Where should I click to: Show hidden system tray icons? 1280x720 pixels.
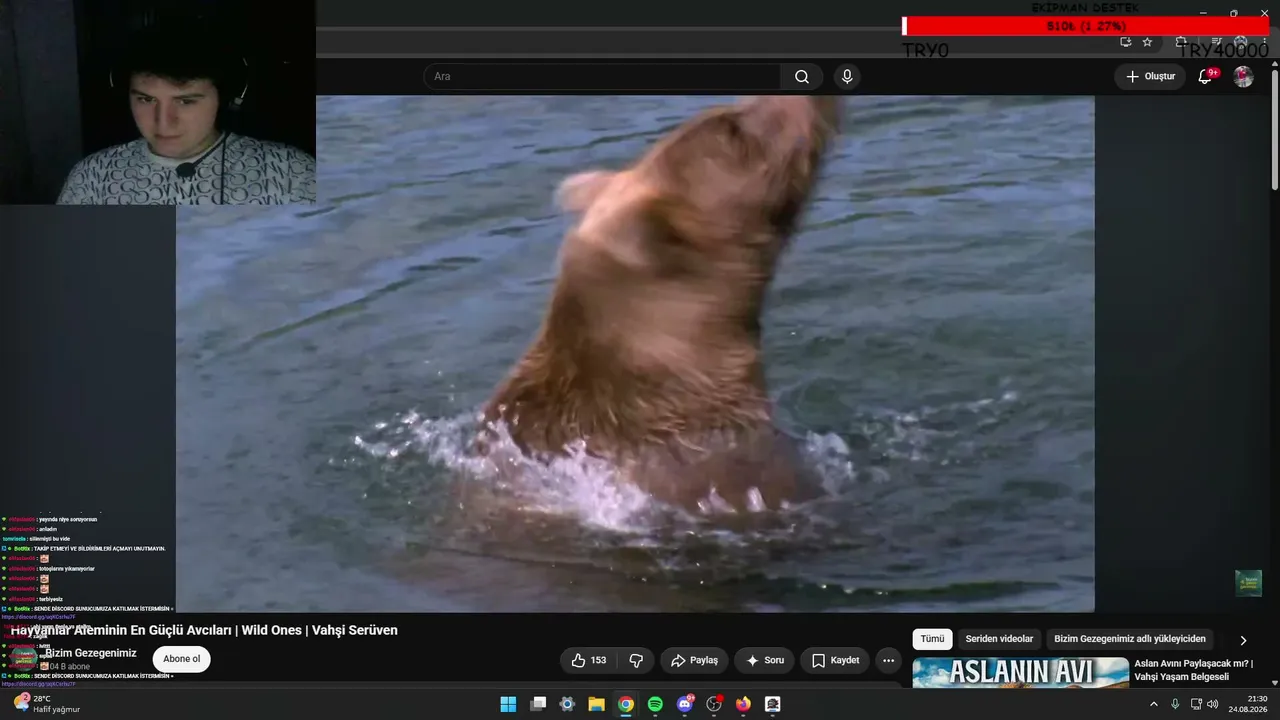pos(1154,704)
